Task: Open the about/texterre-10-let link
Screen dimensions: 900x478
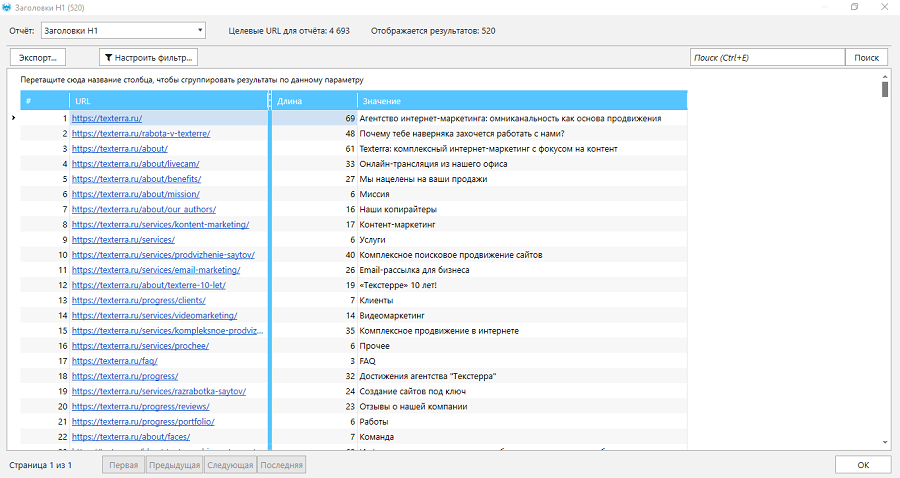Action: pos(149,285)
